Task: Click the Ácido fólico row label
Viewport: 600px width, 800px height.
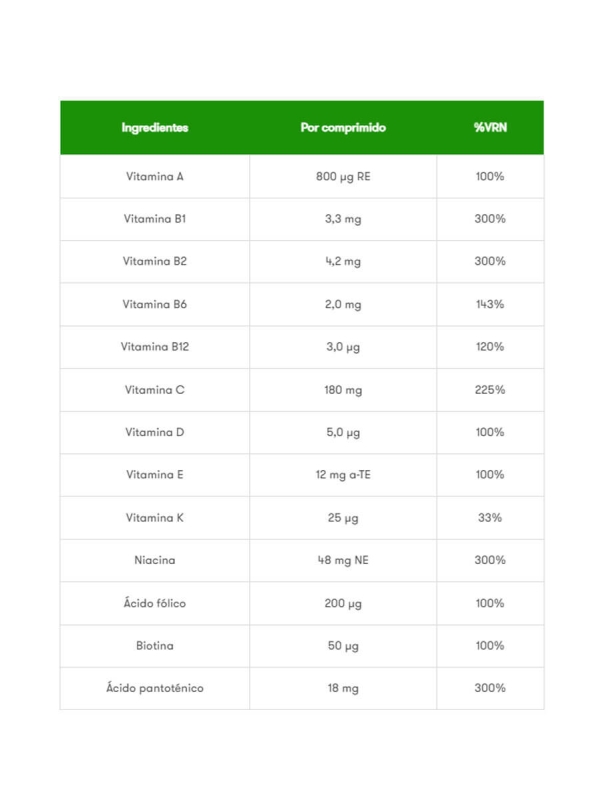Action: (154, 603)
